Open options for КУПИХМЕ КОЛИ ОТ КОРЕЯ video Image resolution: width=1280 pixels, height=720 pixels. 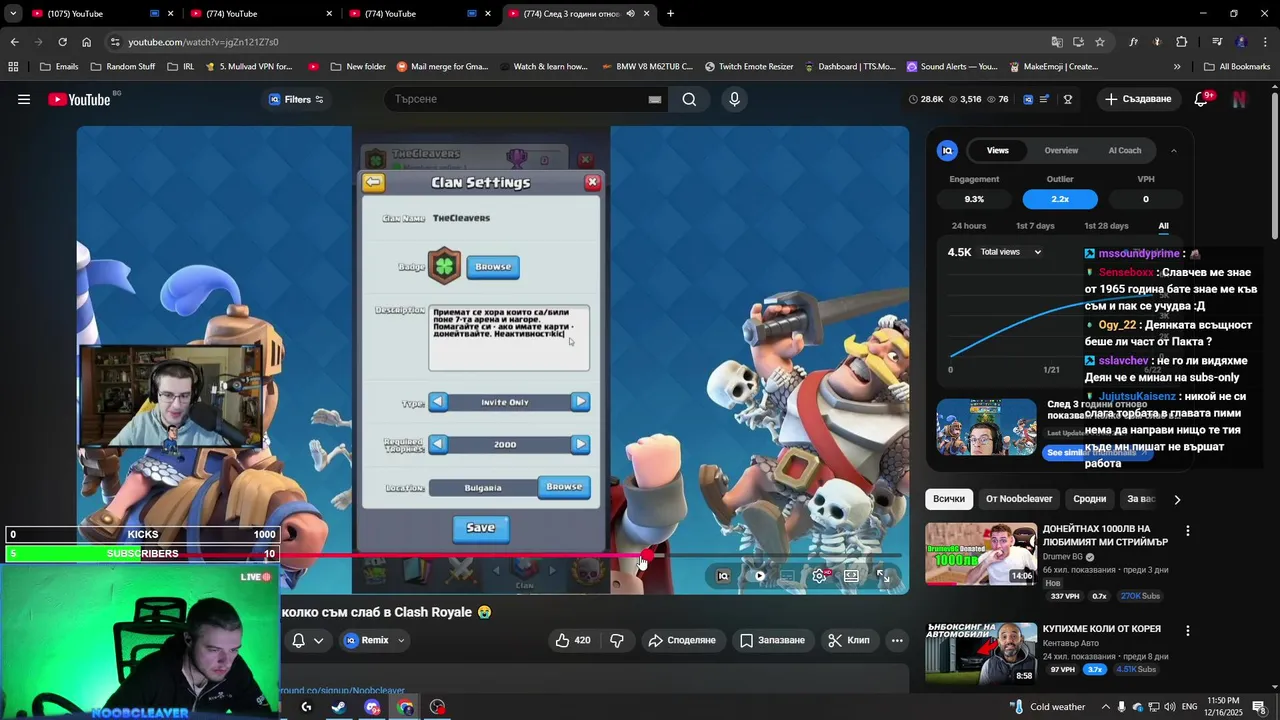click(x=1188, y=631)
